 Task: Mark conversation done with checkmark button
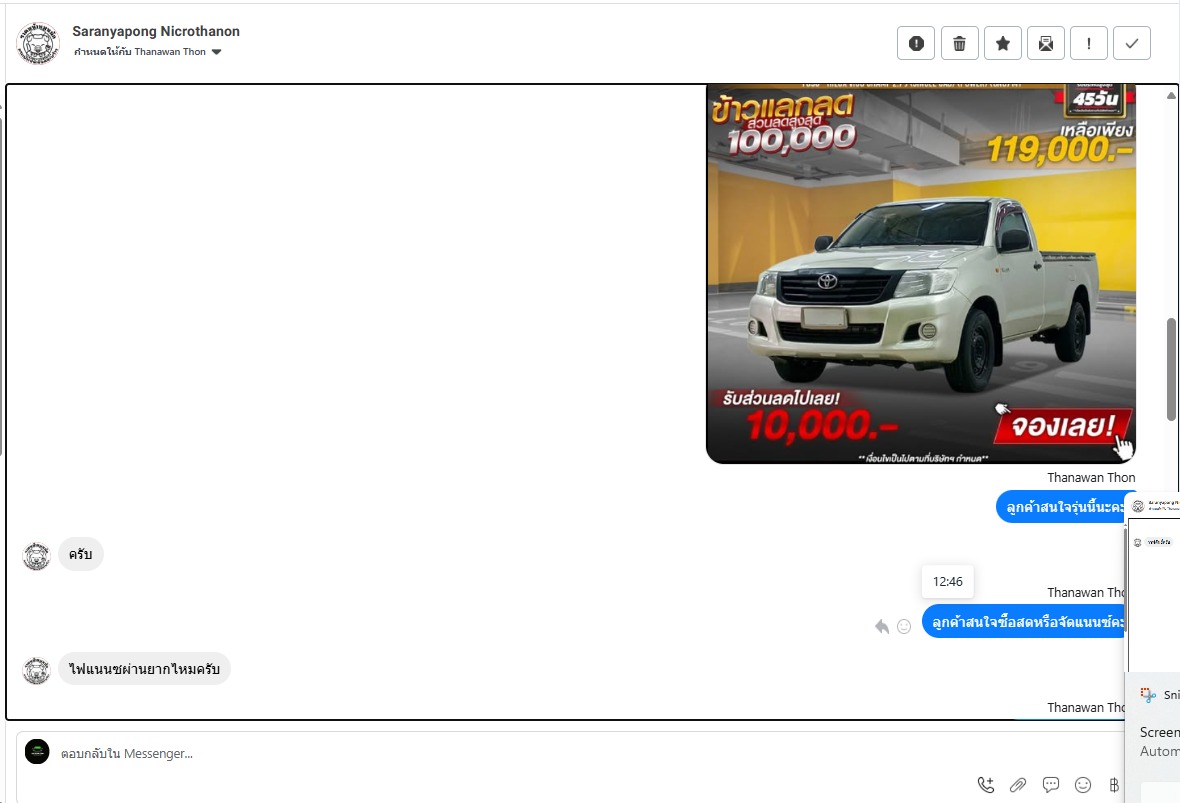tap(1132, 43)
